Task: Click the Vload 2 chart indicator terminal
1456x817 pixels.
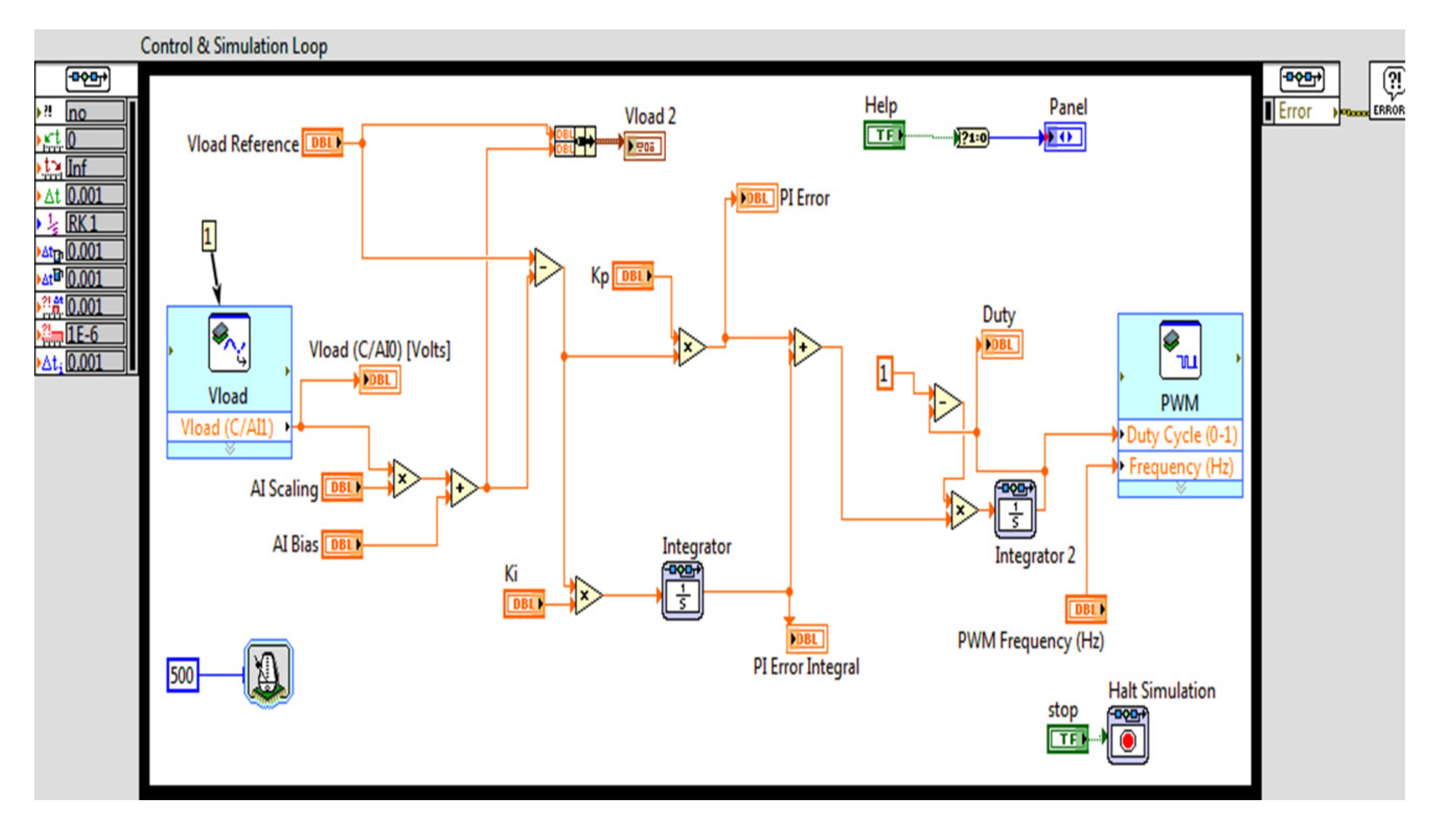Action: pos(644,146)
